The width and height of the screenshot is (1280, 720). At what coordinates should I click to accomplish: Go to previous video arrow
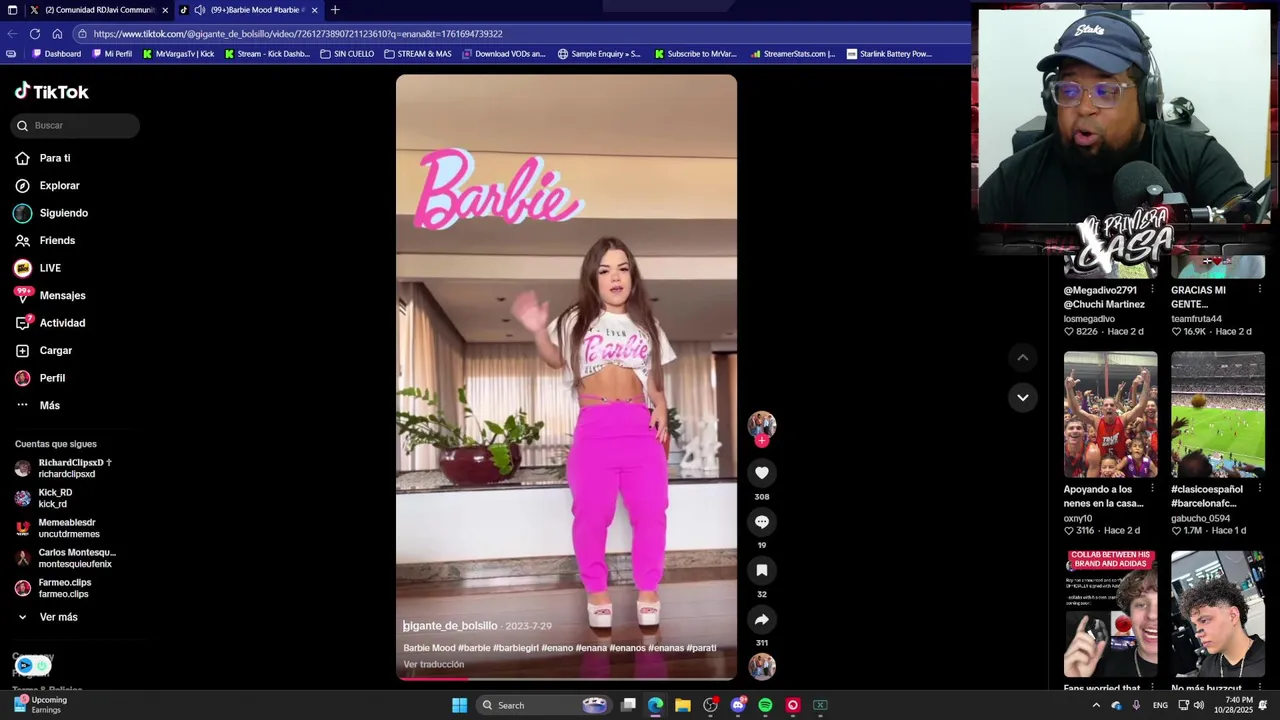1022,357
